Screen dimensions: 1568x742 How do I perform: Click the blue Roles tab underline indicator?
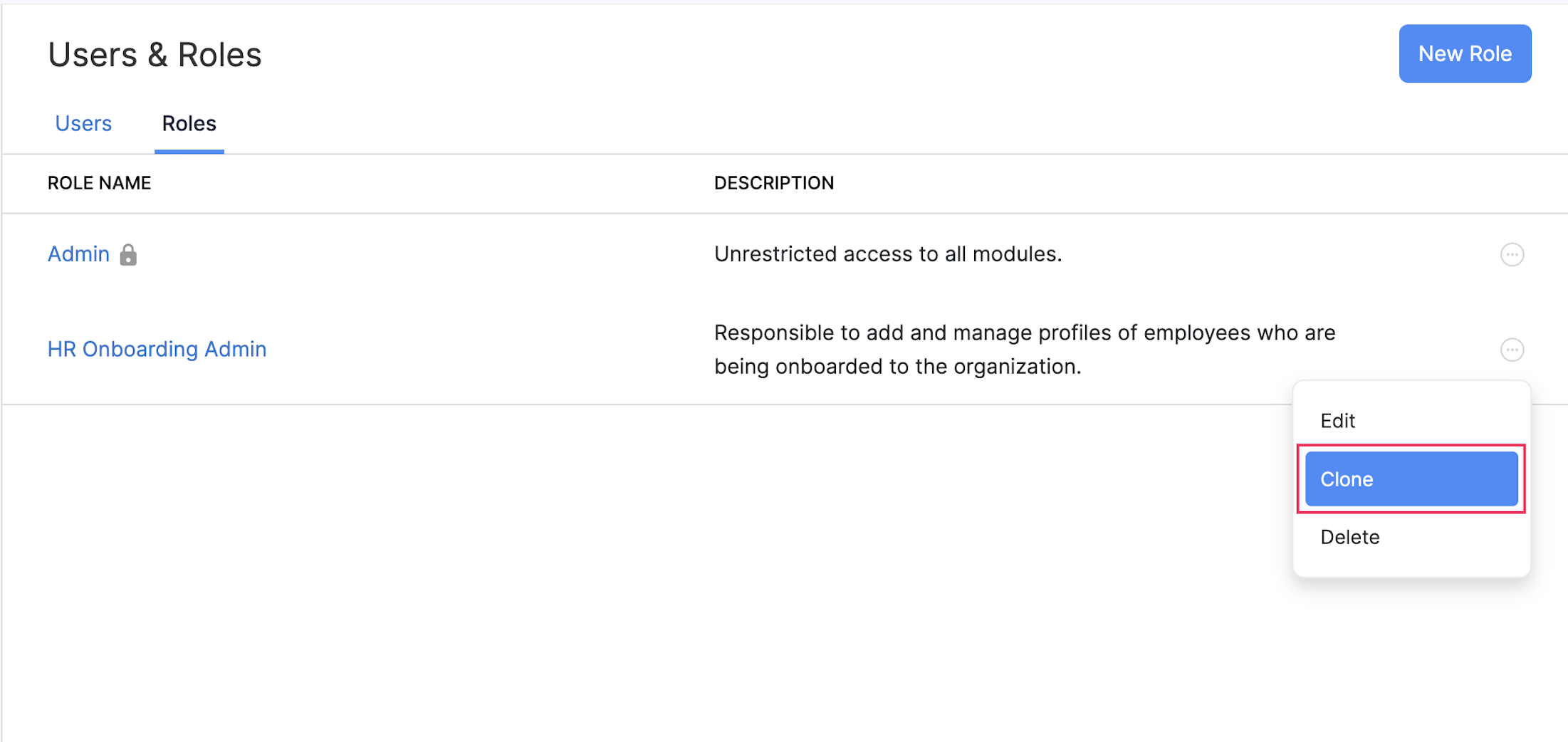point(189,150)
